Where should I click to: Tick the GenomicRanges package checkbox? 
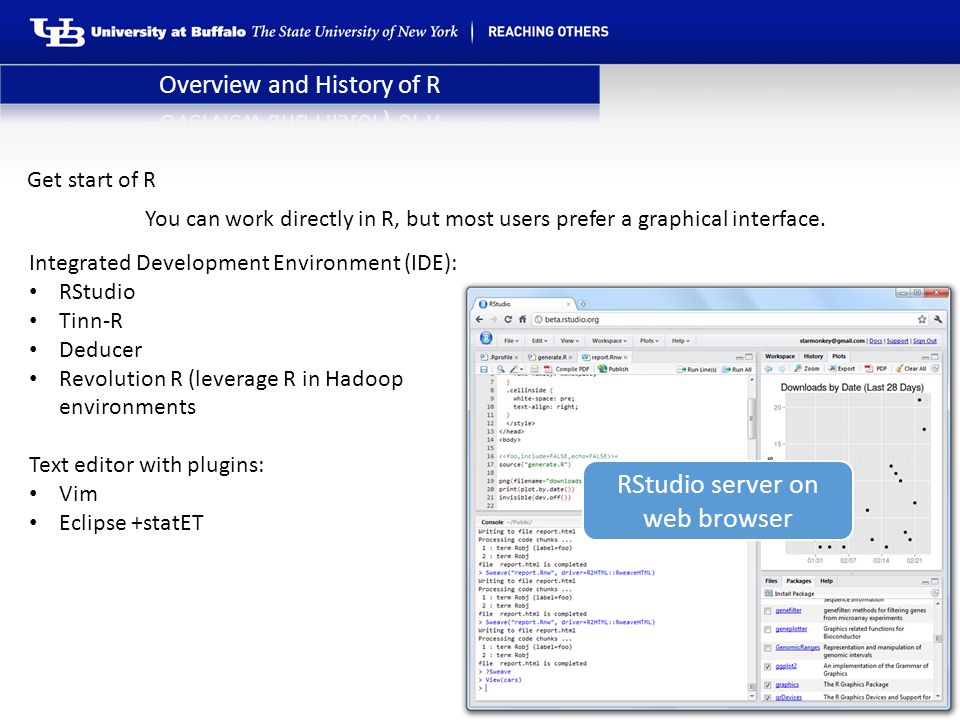(x=768, y=648)
